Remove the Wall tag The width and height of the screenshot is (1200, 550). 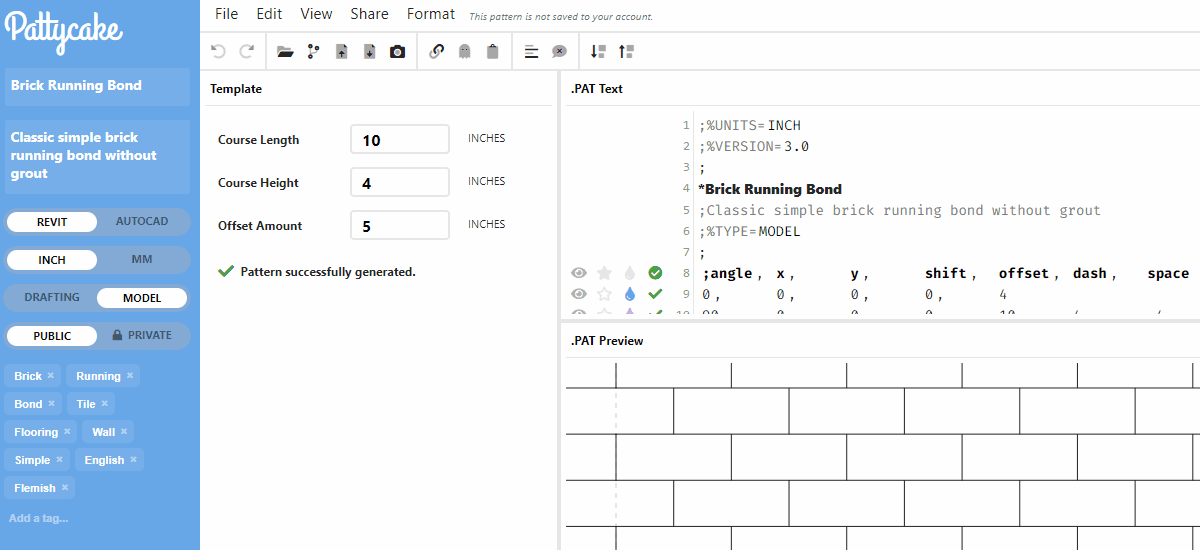(x=124, y=432)
